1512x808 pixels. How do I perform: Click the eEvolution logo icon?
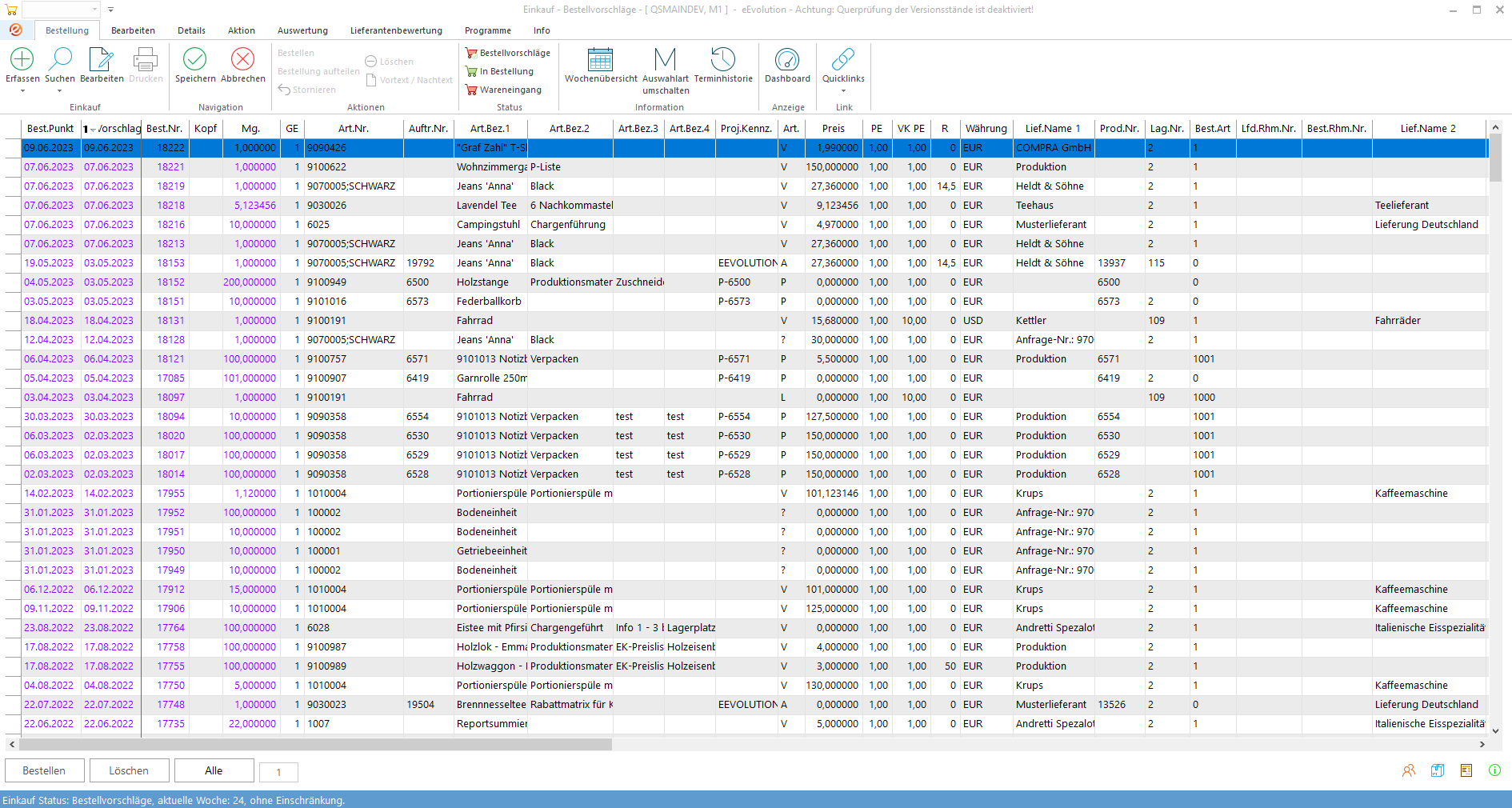pyautogui.click(x=15, y=30)
